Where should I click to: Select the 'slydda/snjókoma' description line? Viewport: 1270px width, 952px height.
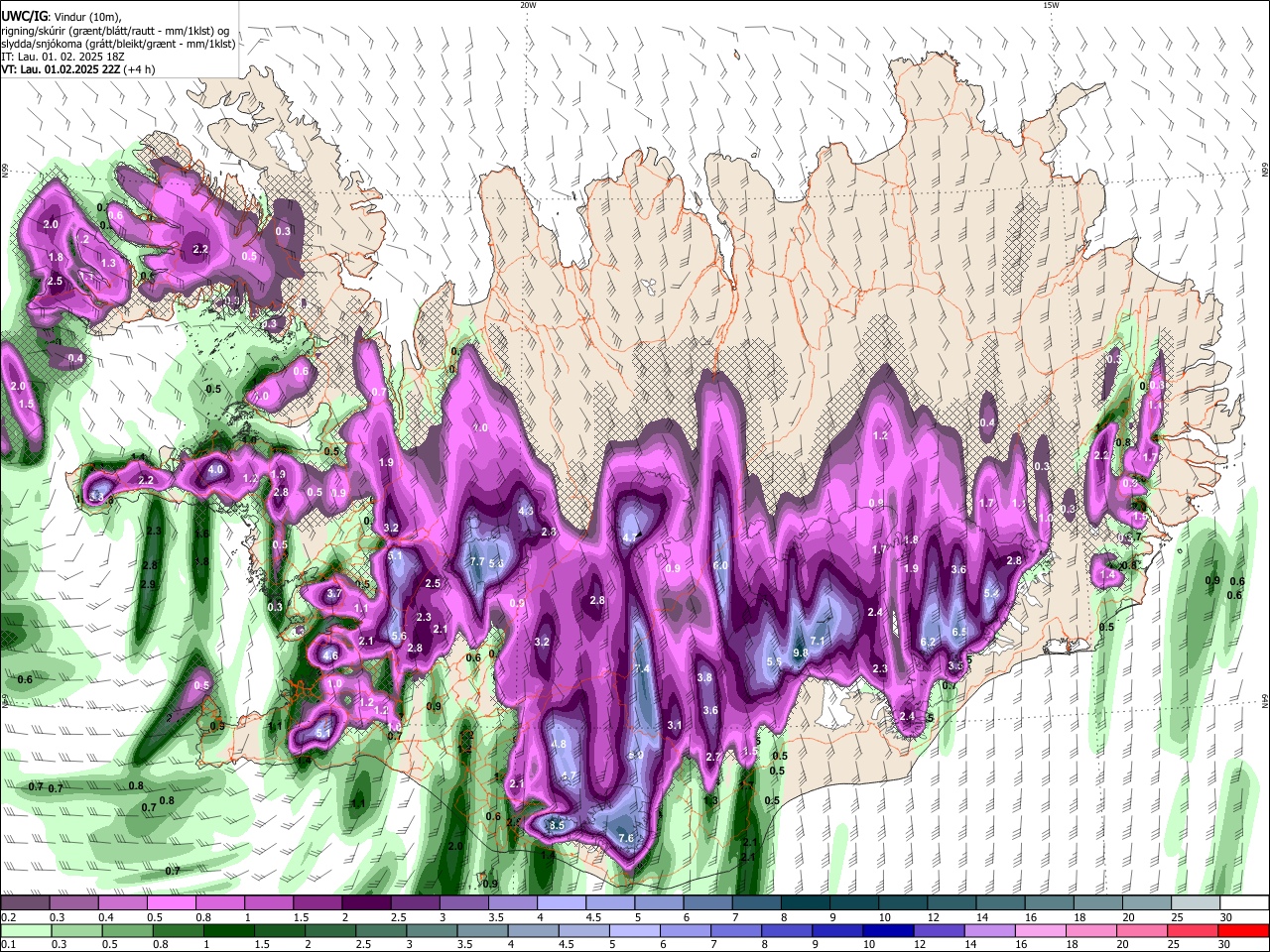pos(118,45)
